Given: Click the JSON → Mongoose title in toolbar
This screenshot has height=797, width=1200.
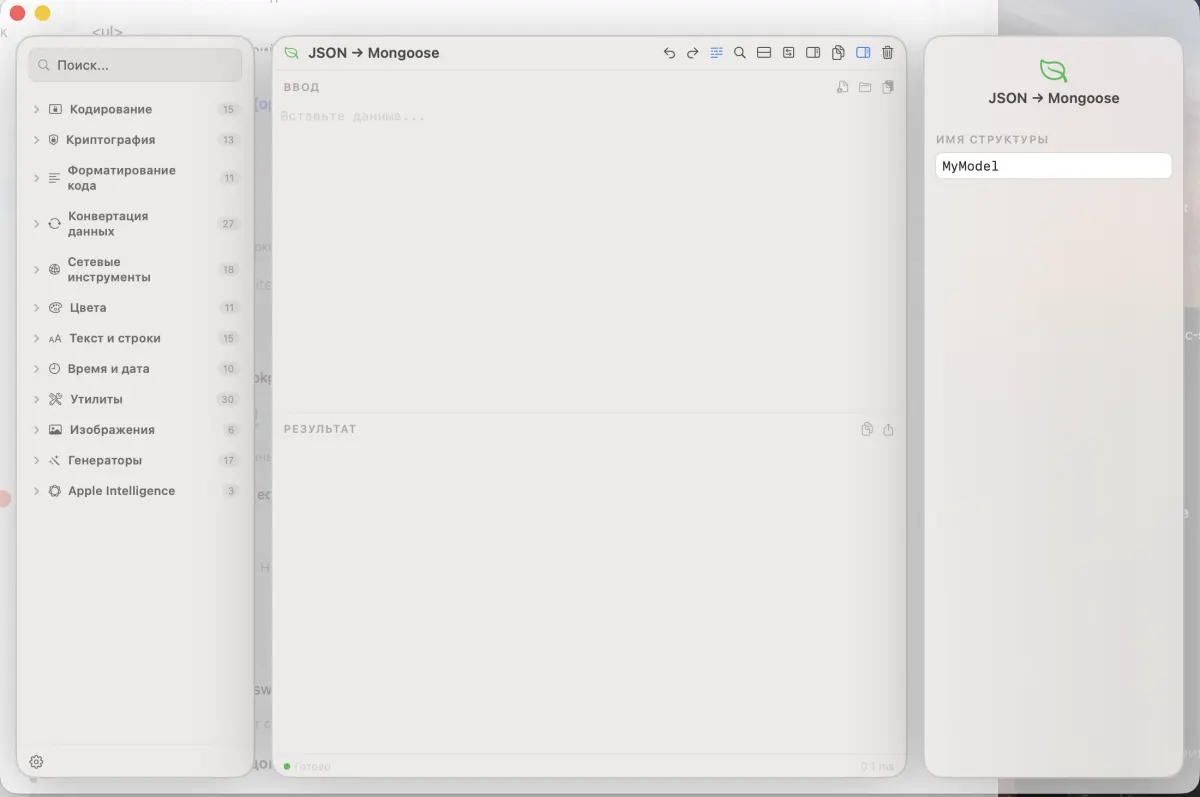Looking at the screenshot, I should click(x=373, y=53).
